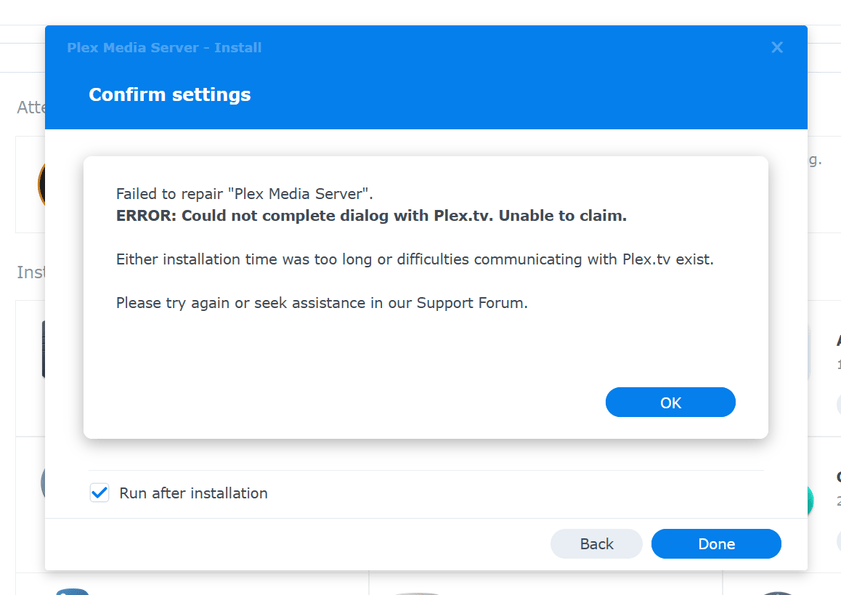Click the dark package icon at left edge
This screenshot has width=841, height=595.
point(43,350)
